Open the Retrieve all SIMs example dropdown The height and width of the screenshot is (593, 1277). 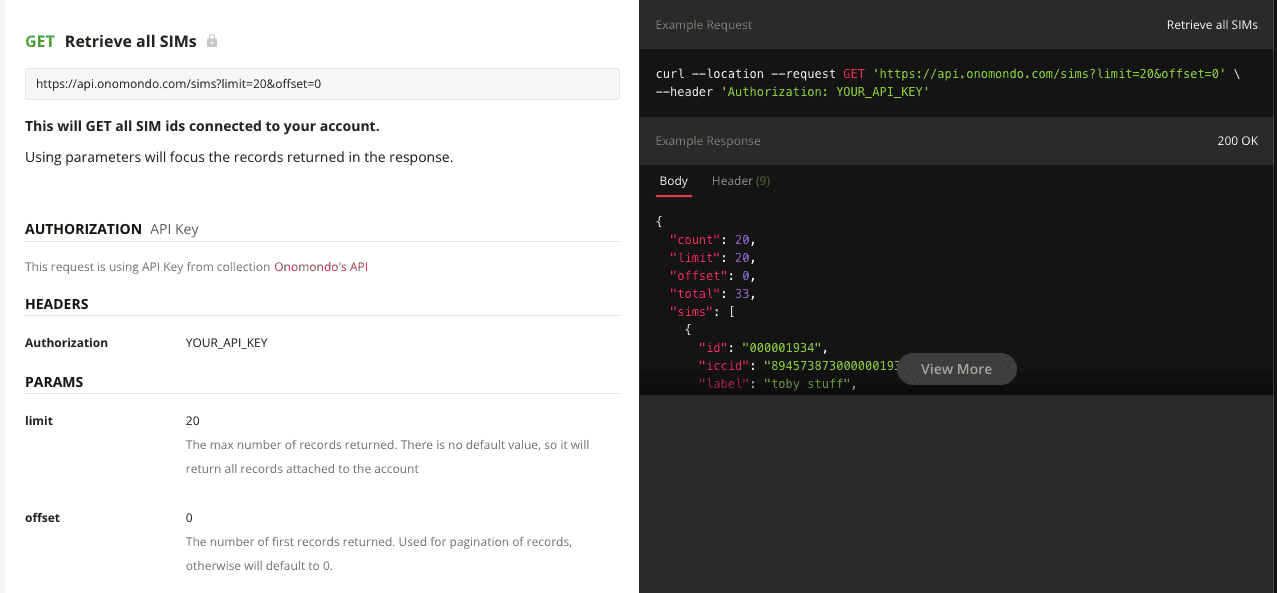pos(1211,25)
